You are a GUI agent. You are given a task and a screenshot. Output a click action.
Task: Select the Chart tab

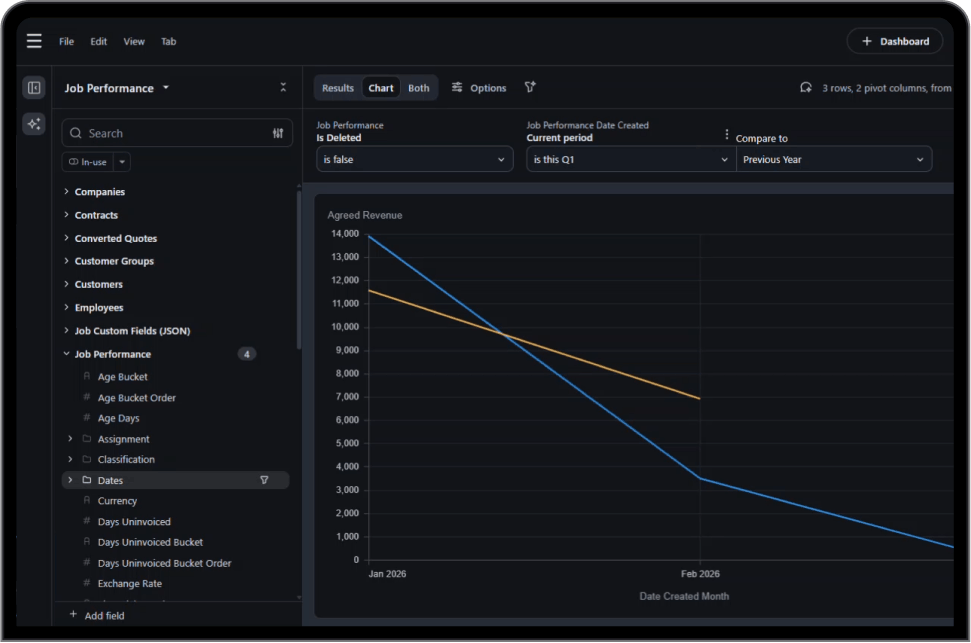coord(381,88)
